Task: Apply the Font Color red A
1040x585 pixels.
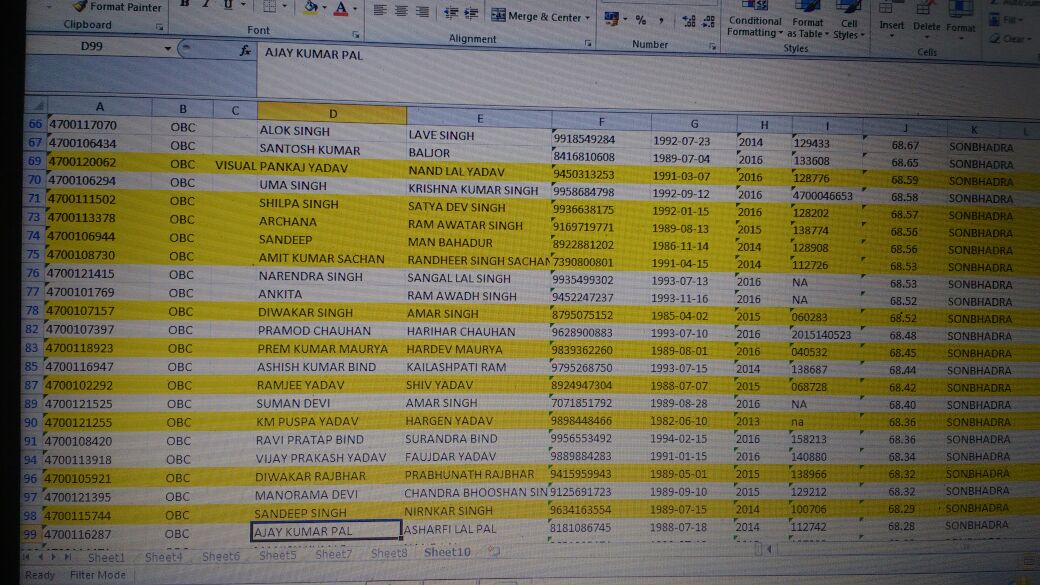Action: point(341,9)
